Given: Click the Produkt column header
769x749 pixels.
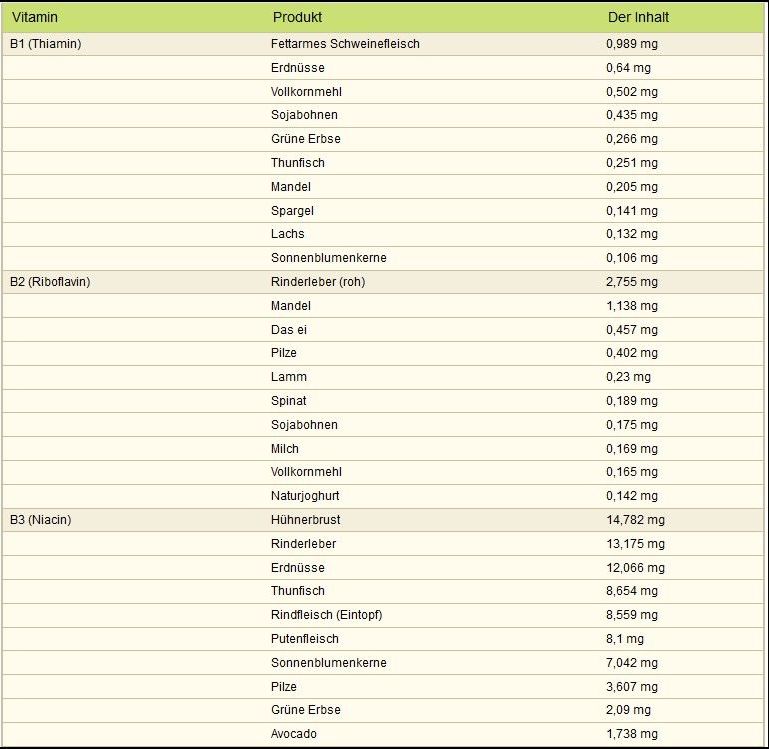Looking at the screenshot, I should point(297,17).
